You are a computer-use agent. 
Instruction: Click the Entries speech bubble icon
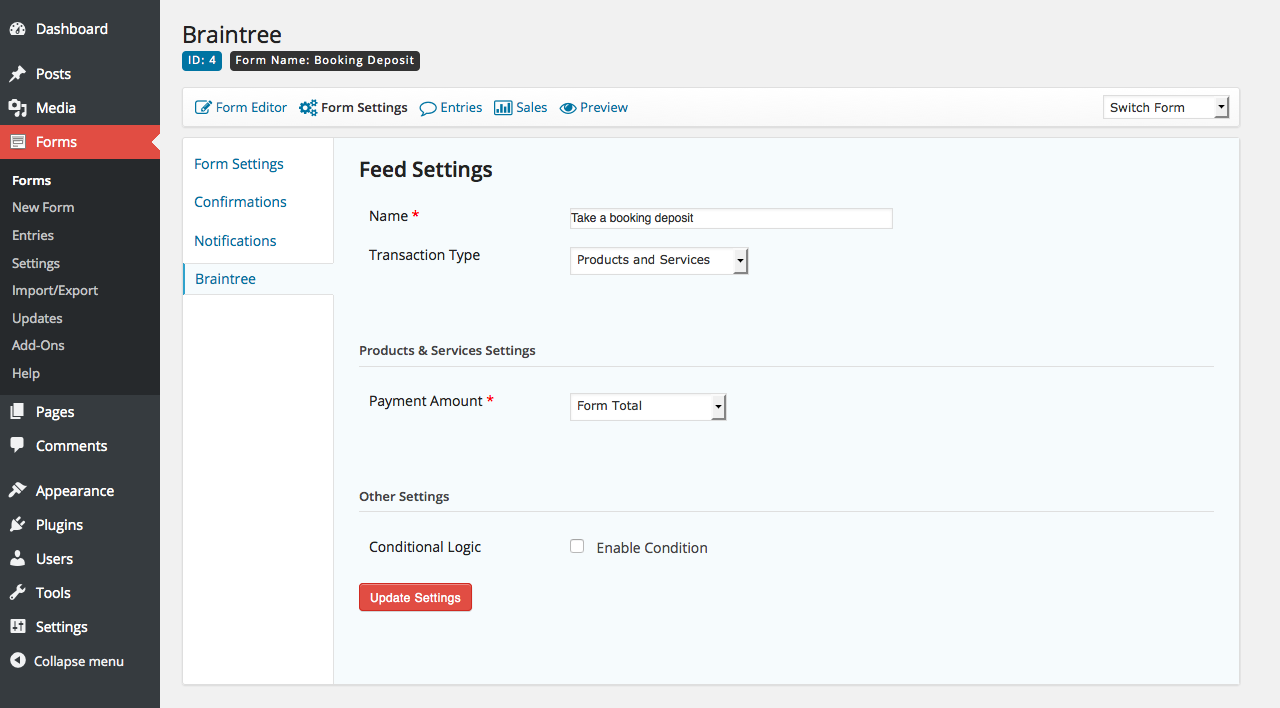pos(428,108)
